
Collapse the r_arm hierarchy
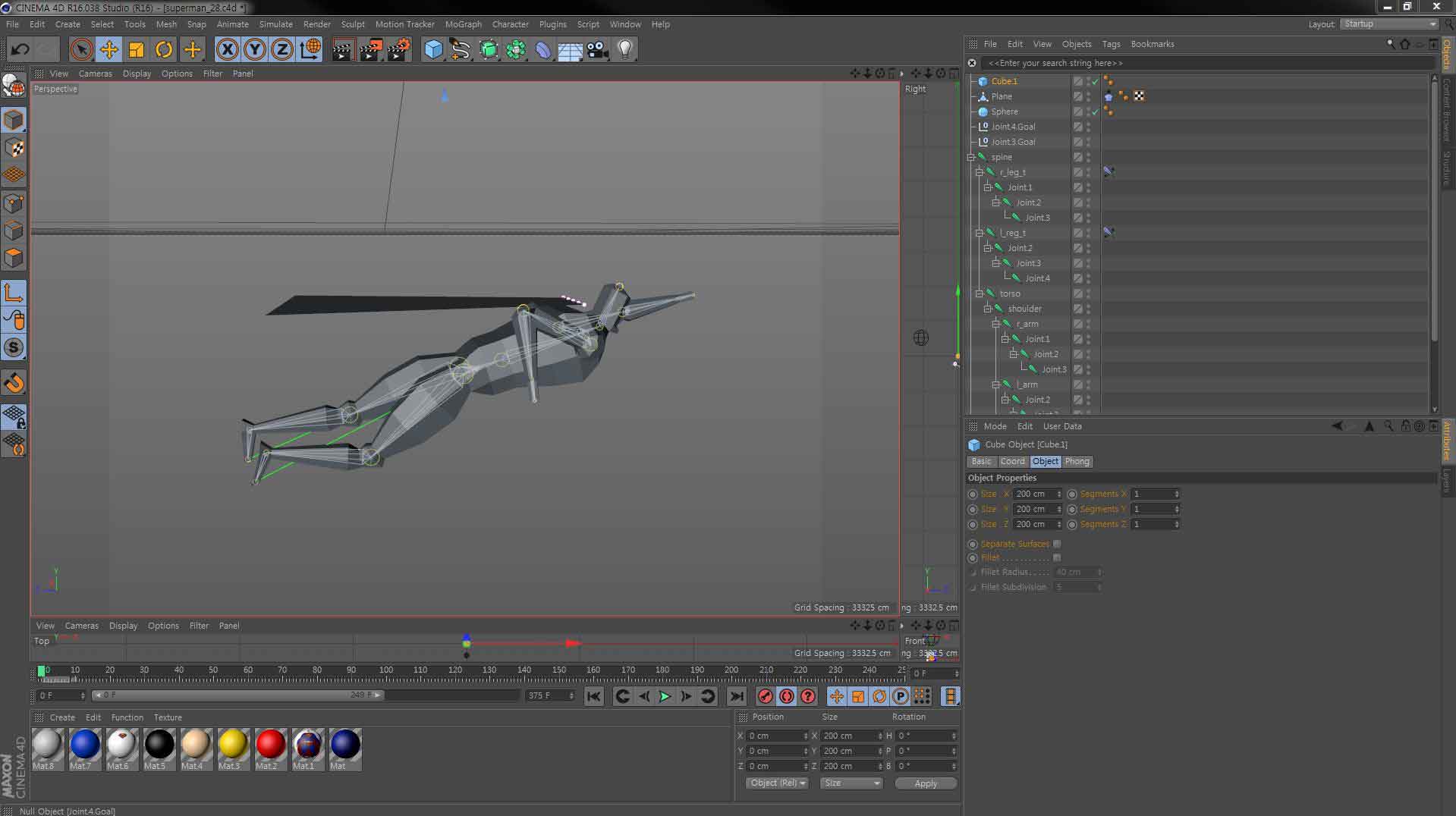click(996, 324)
